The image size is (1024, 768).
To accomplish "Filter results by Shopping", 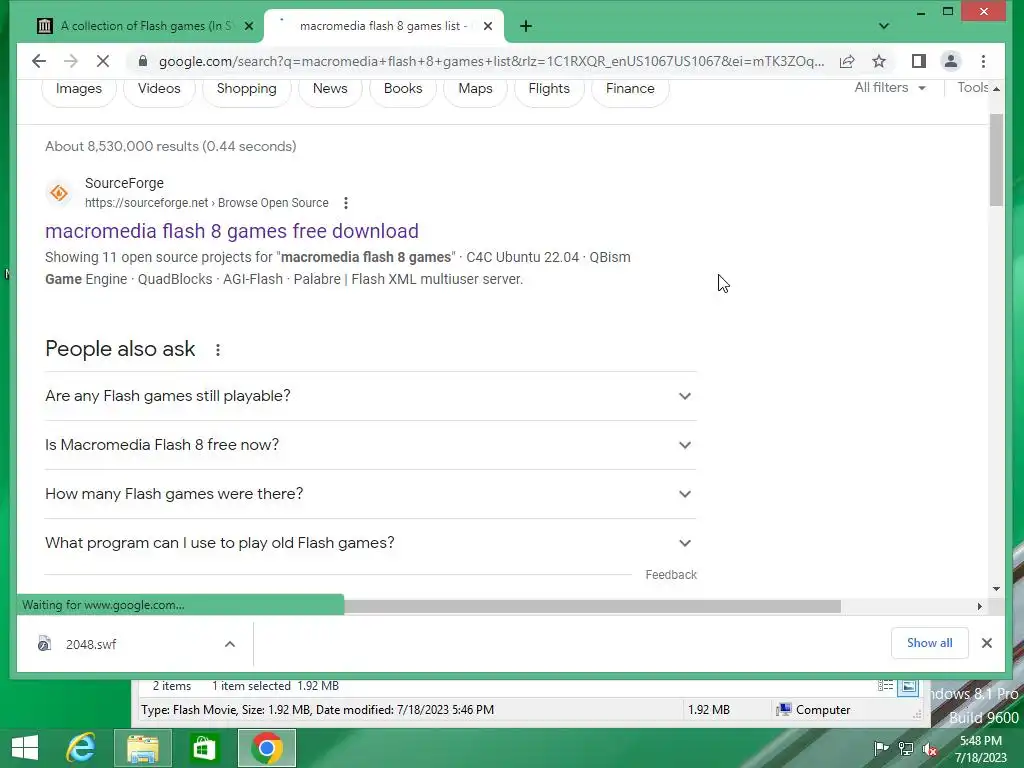I will coord(246,89).
